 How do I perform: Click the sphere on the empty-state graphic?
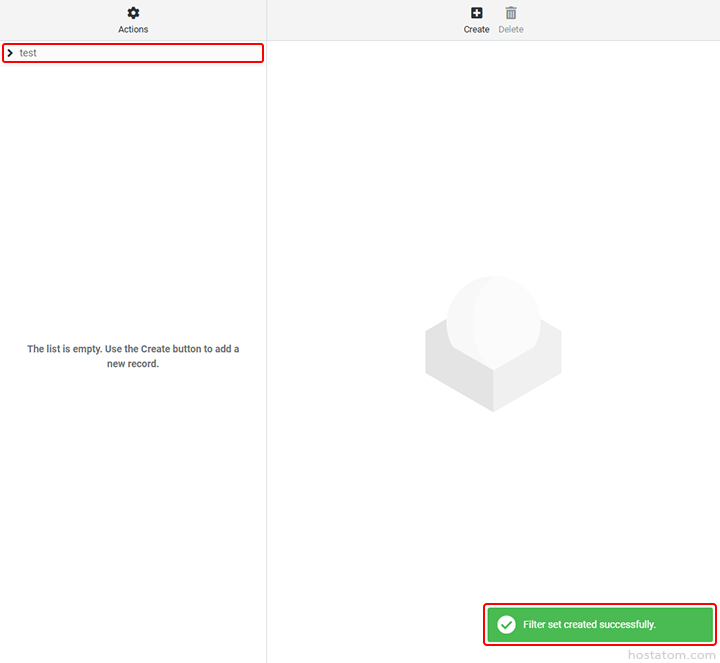tap(493, 318)
